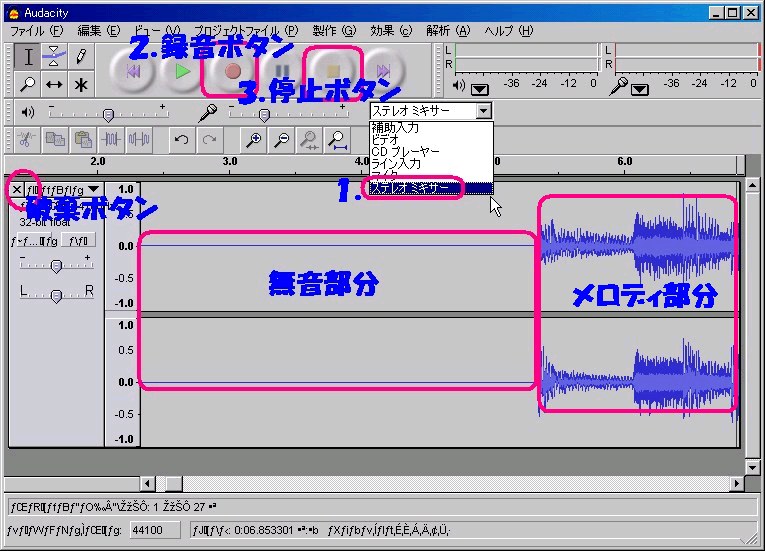
Task: Open the 解析 (A) menu
Action: pos(448,31)
